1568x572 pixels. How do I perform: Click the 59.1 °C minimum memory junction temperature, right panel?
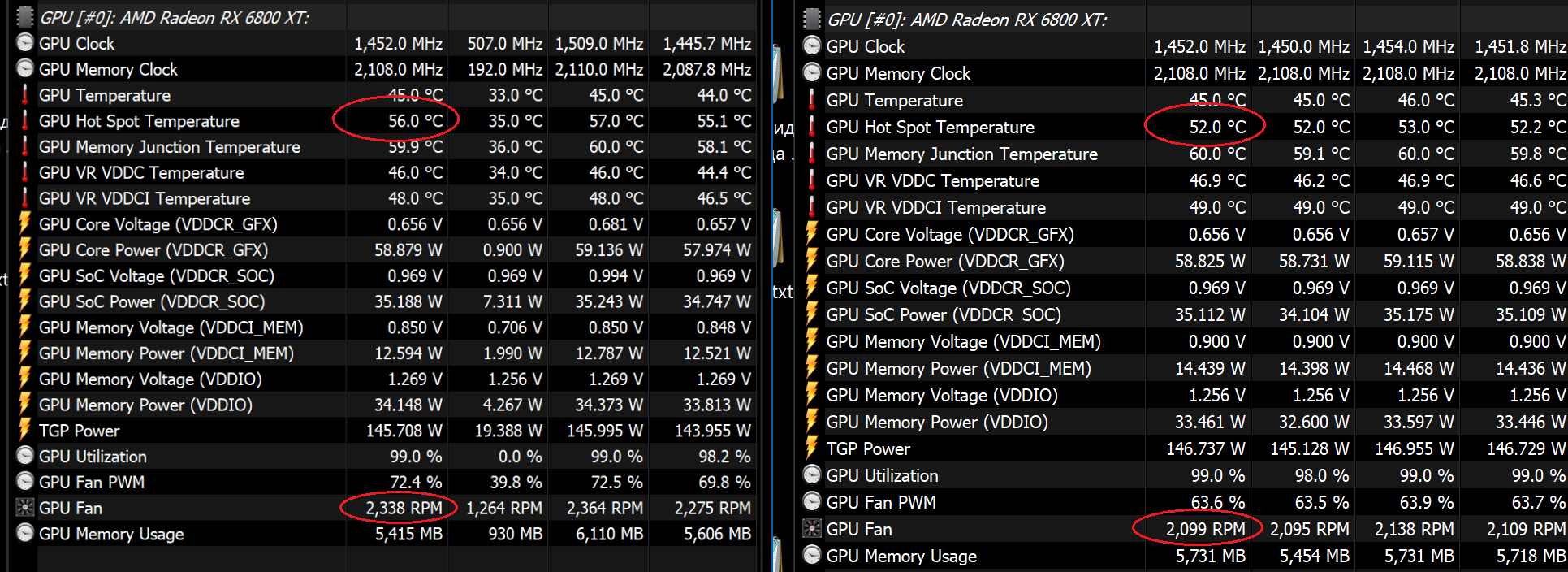tap(1321, 154)
